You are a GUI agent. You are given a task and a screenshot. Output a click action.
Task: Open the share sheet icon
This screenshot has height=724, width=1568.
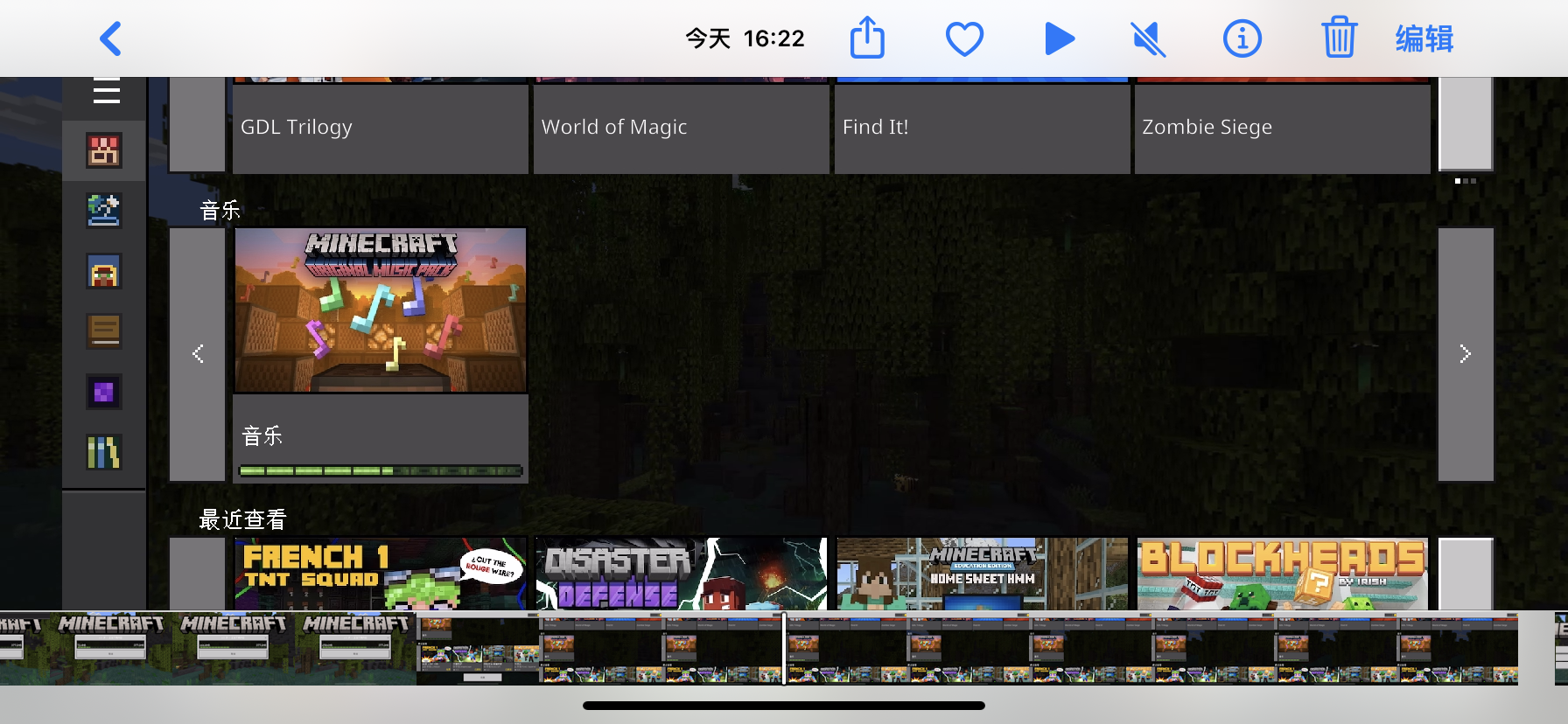click(x=867, y=38)
